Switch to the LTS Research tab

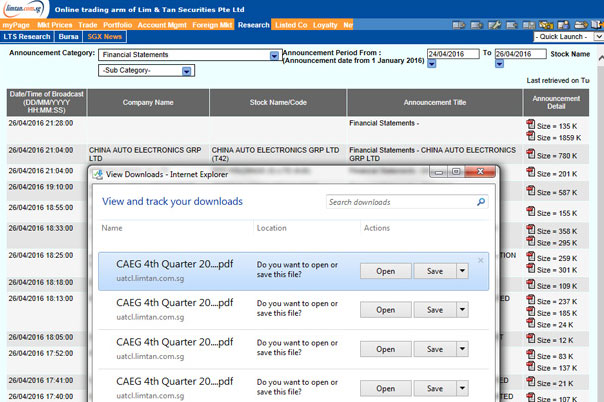pos(27,37)
